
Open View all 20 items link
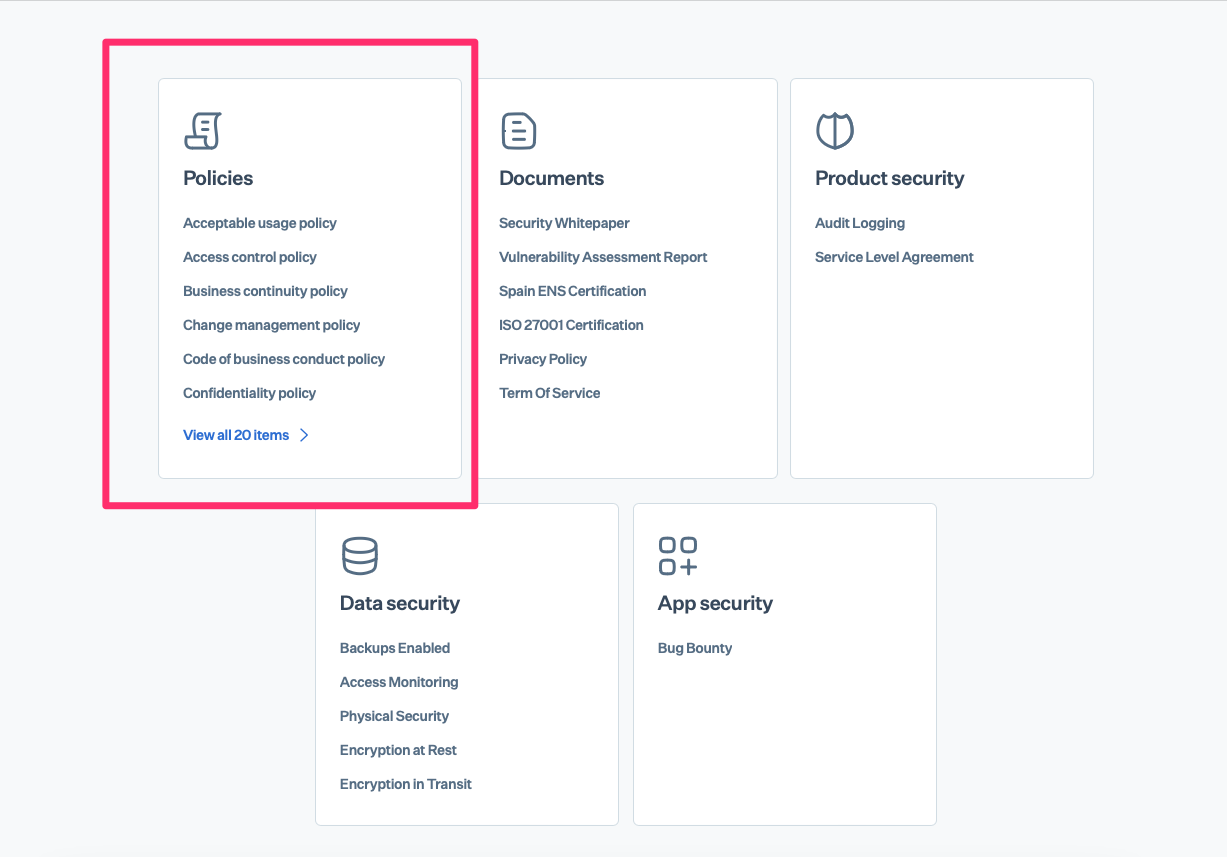[x=236, y=435]
